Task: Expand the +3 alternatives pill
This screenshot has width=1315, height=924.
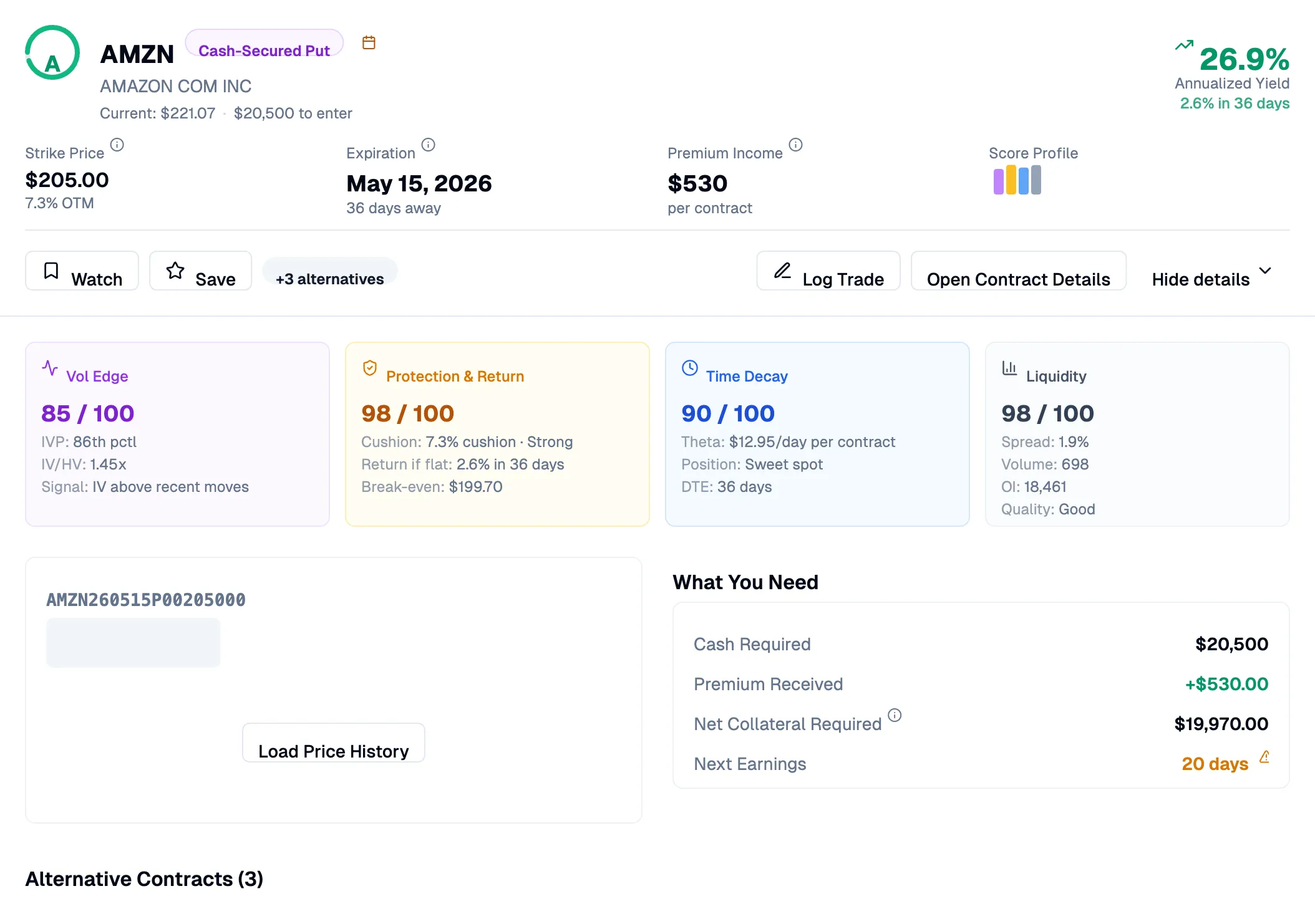Action: tap(330, 271)
